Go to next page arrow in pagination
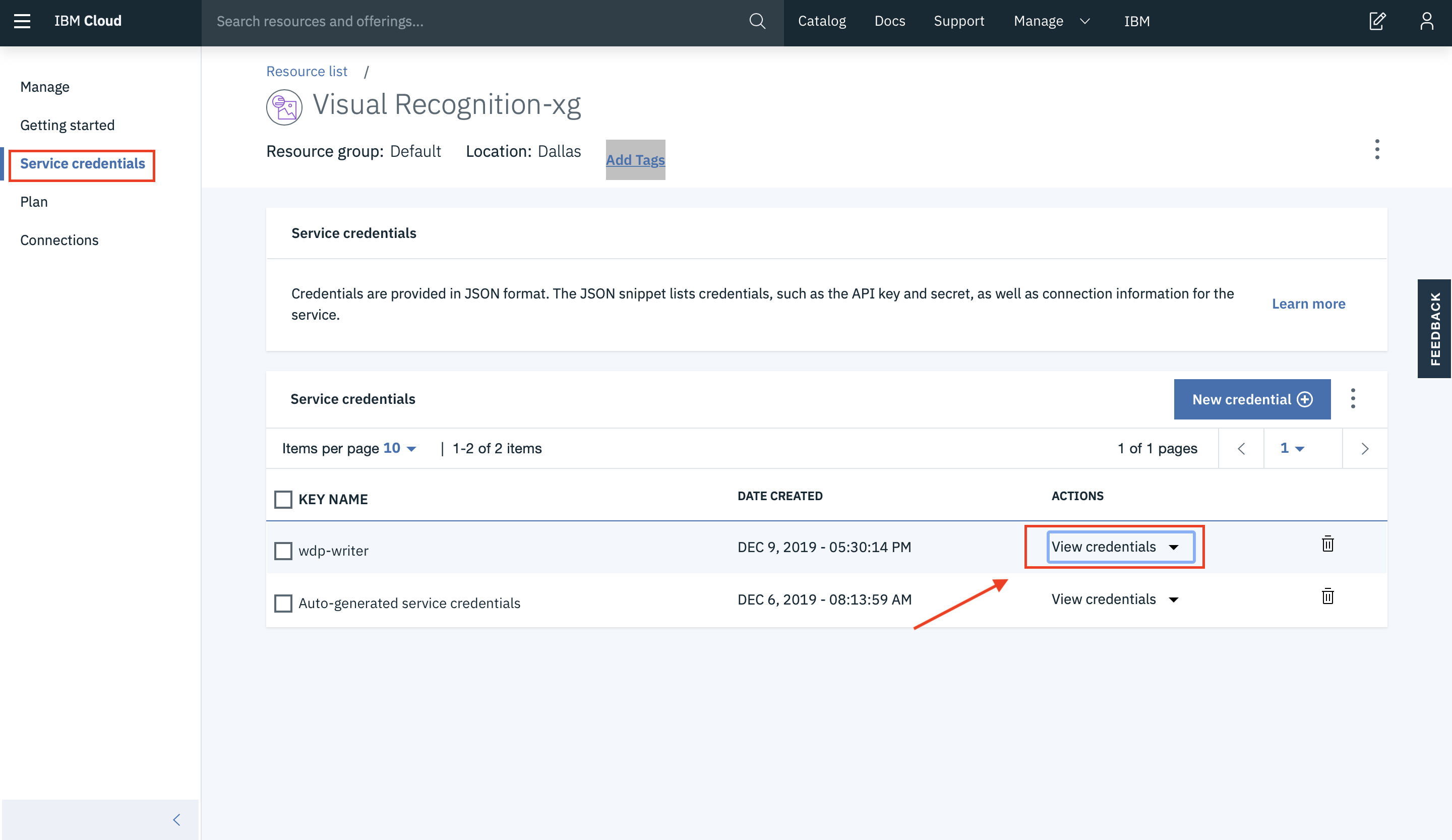Screen dimensions: 1452x840 [x=1364, y=449]
